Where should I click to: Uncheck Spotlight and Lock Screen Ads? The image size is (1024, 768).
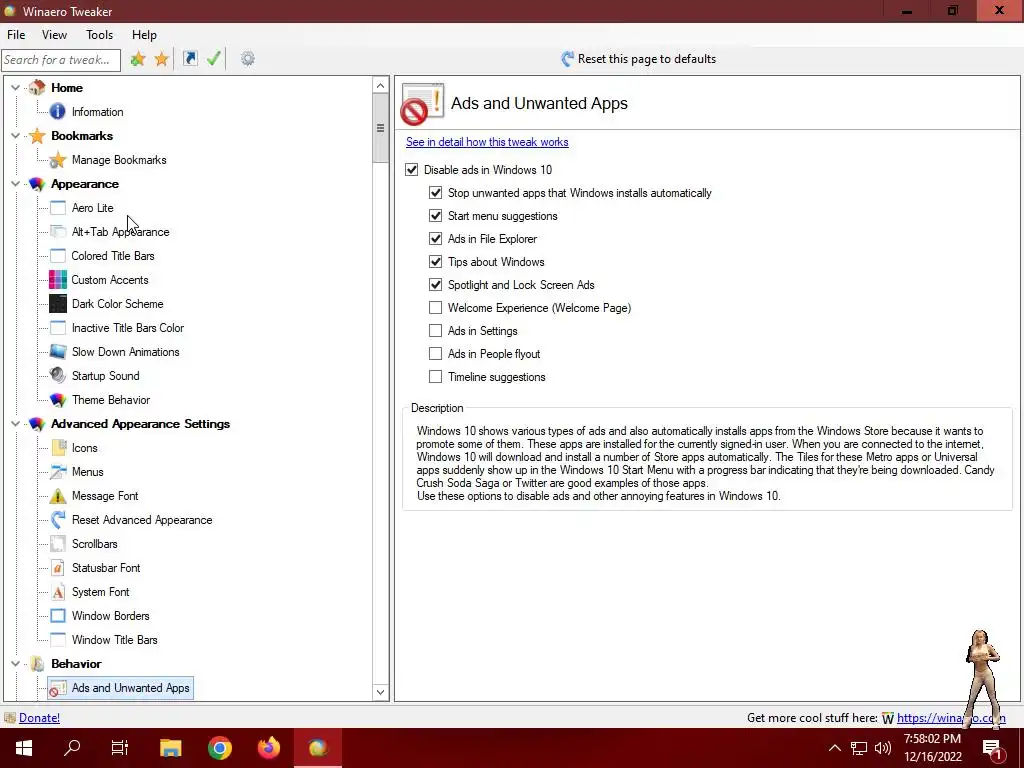point(436,285)
